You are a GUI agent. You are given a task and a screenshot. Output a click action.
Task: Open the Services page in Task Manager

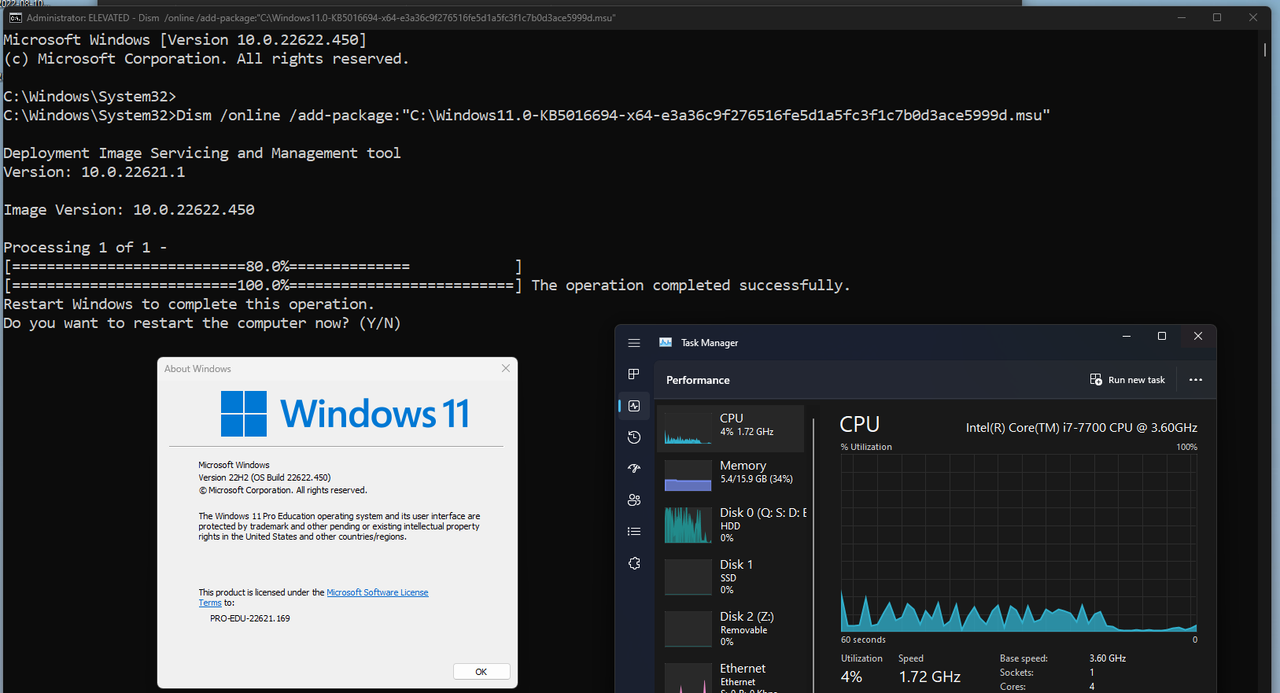pos(634,563)
